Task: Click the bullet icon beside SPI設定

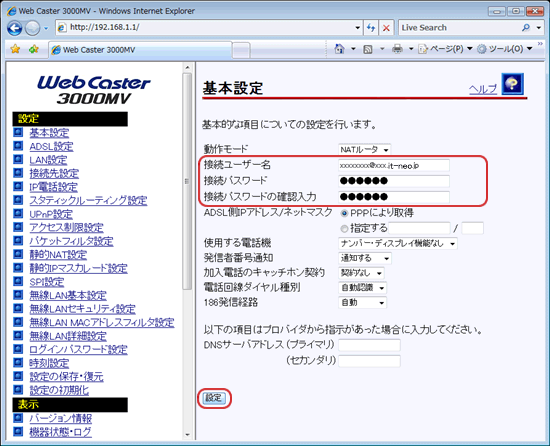Action: [x=18, y=281]
